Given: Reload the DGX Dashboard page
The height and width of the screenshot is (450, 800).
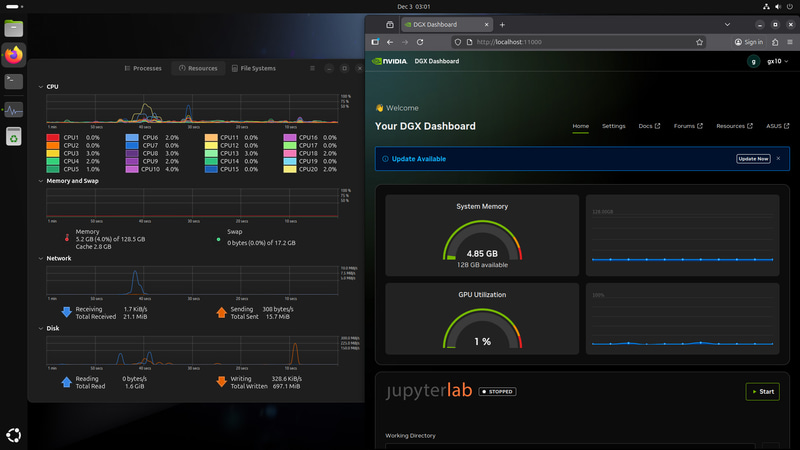Looking at the screenshot, I should coord(420,42).
